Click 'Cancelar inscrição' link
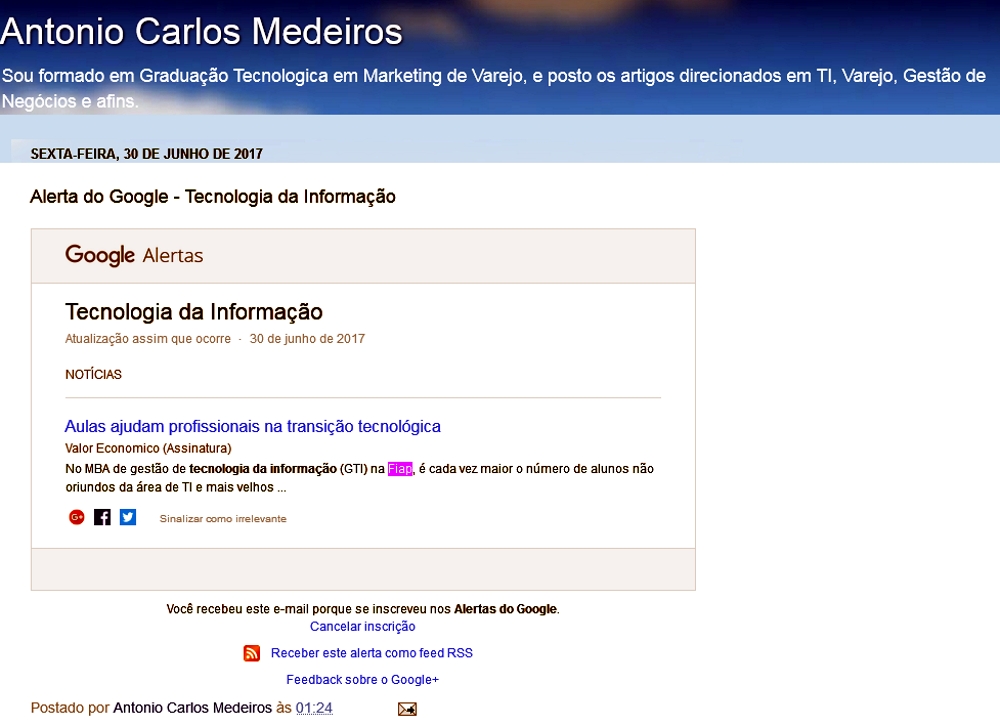This screenshot has height=727, width=1000. click(x=362, y=626)
